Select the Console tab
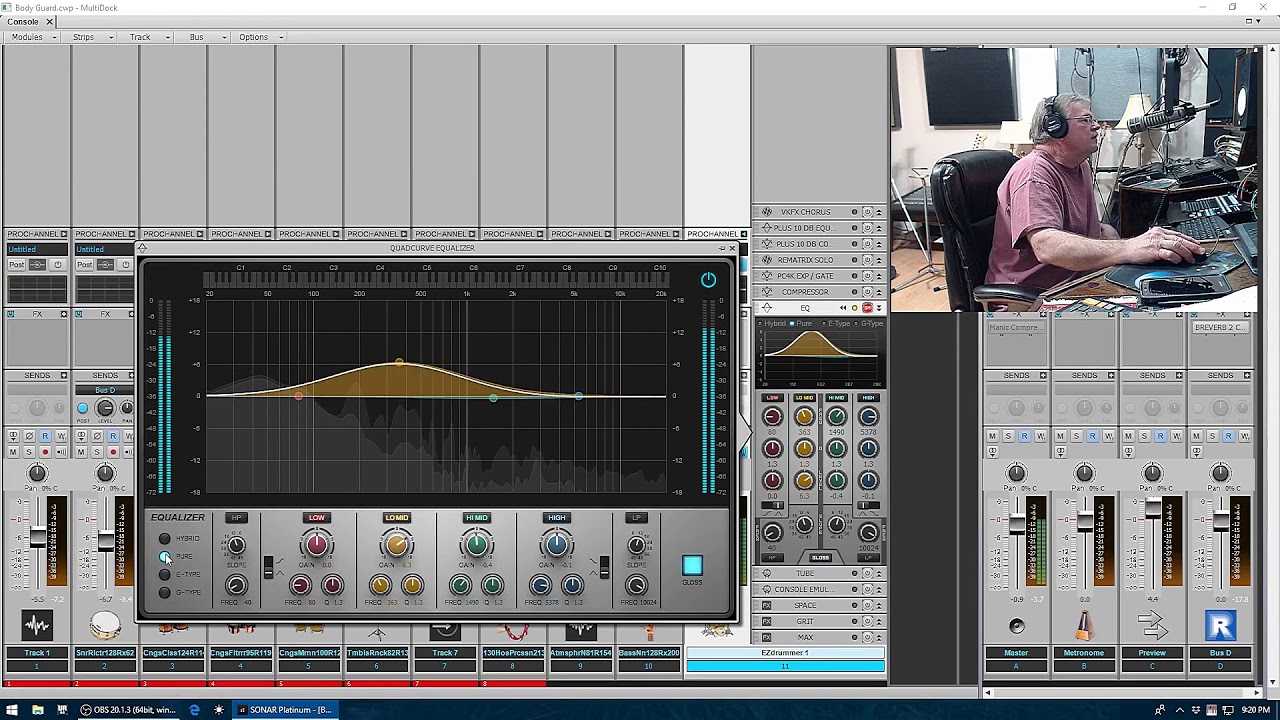This screenshot has height=720, width=1280. coord(22,21)
